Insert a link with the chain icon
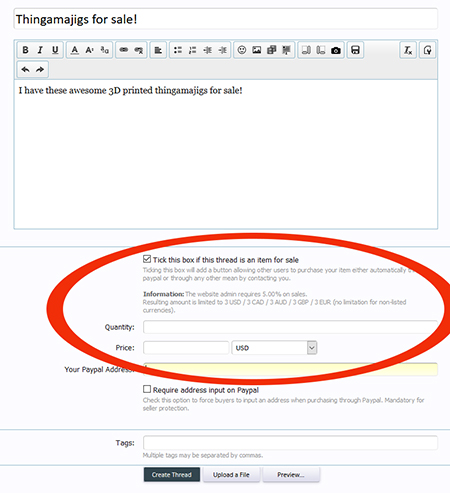 click(x=124, y=50)
